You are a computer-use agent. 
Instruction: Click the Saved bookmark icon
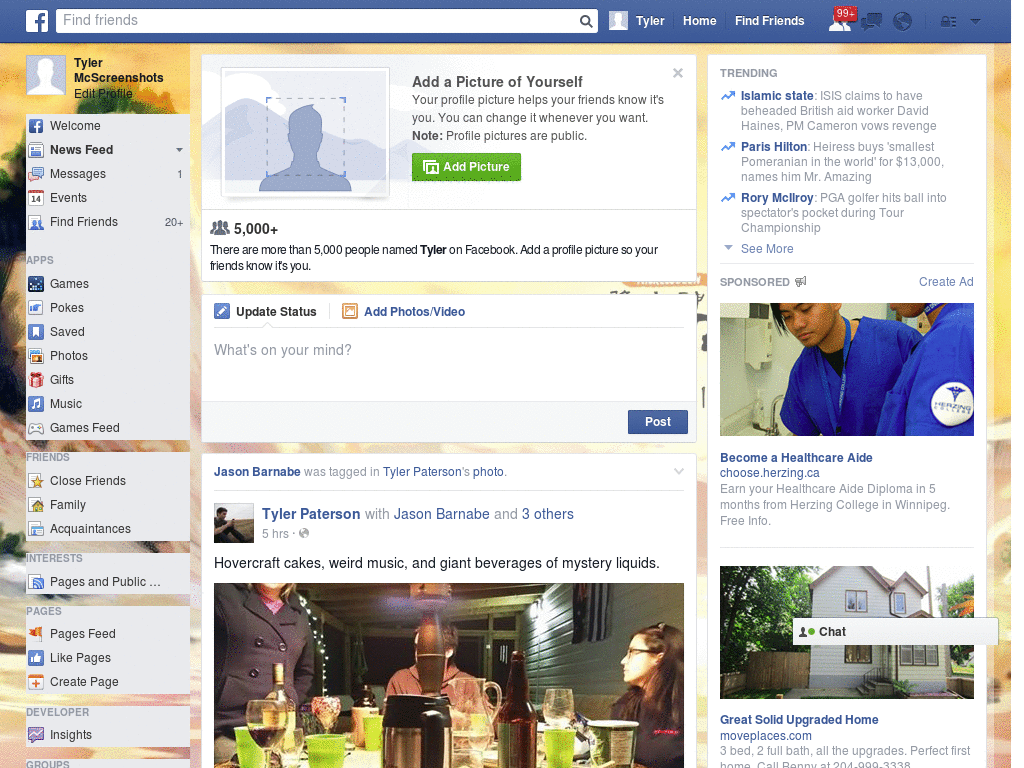36,332
